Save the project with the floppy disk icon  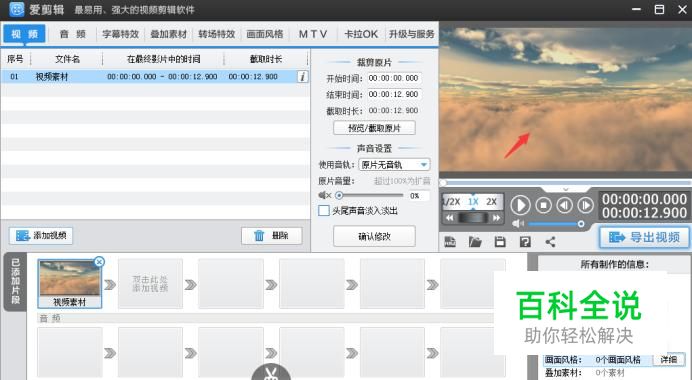[500, 241]
